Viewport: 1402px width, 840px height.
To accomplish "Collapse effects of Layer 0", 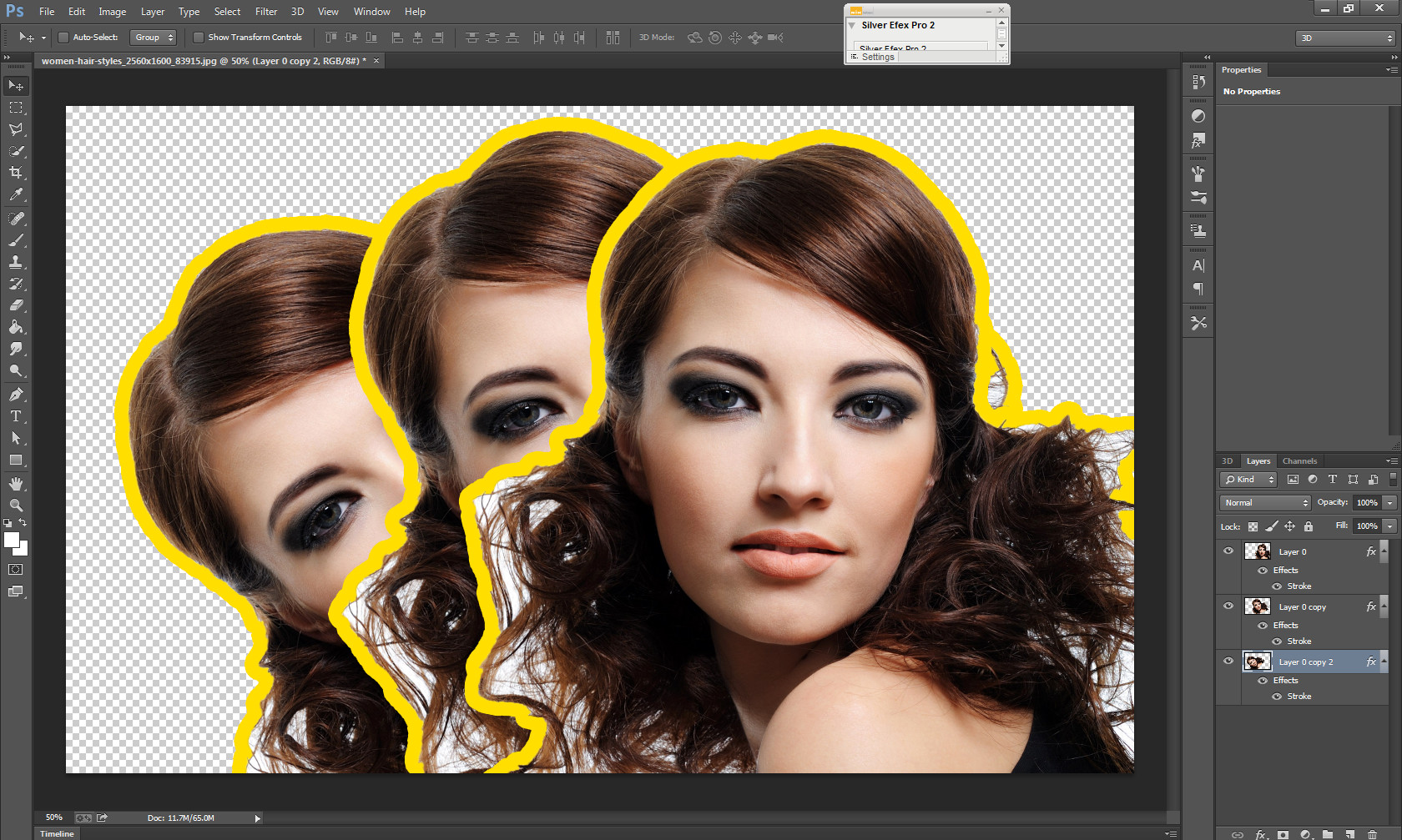I will coord(1384,551).
